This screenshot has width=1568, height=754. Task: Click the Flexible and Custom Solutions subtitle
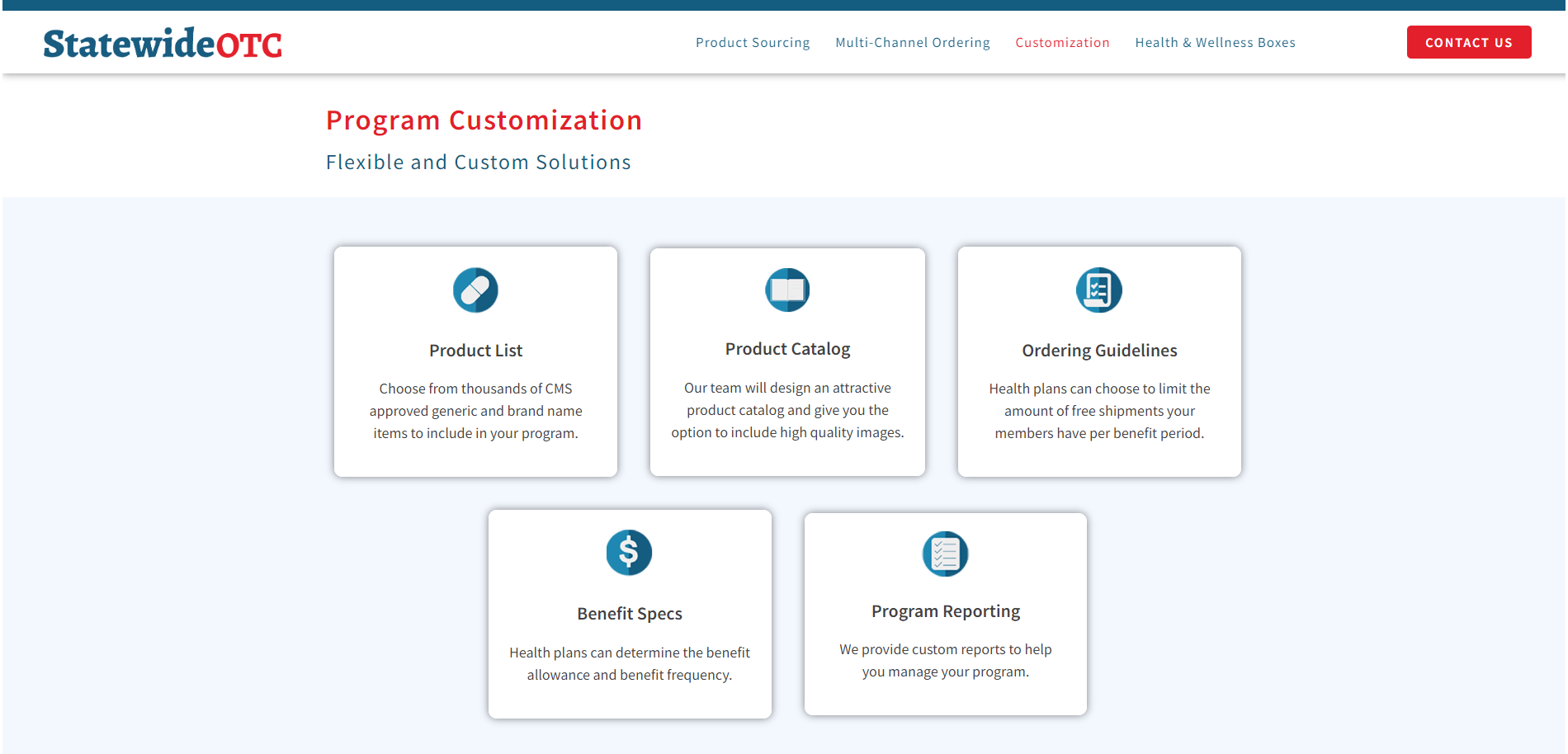pos(479,163)
